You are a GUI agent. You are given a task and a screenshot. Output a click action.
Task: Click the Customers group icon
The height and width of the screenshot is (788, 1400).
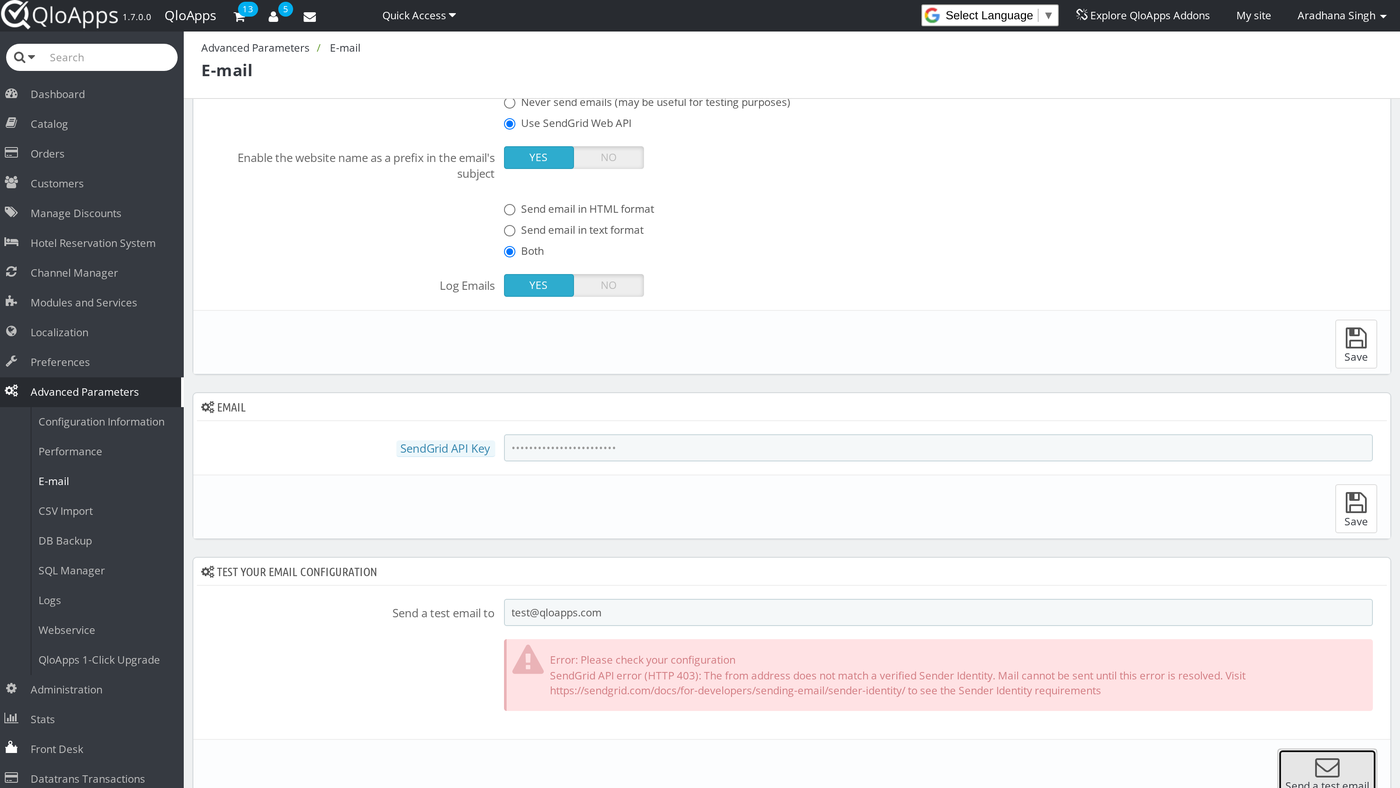click(x=12, y=183)
